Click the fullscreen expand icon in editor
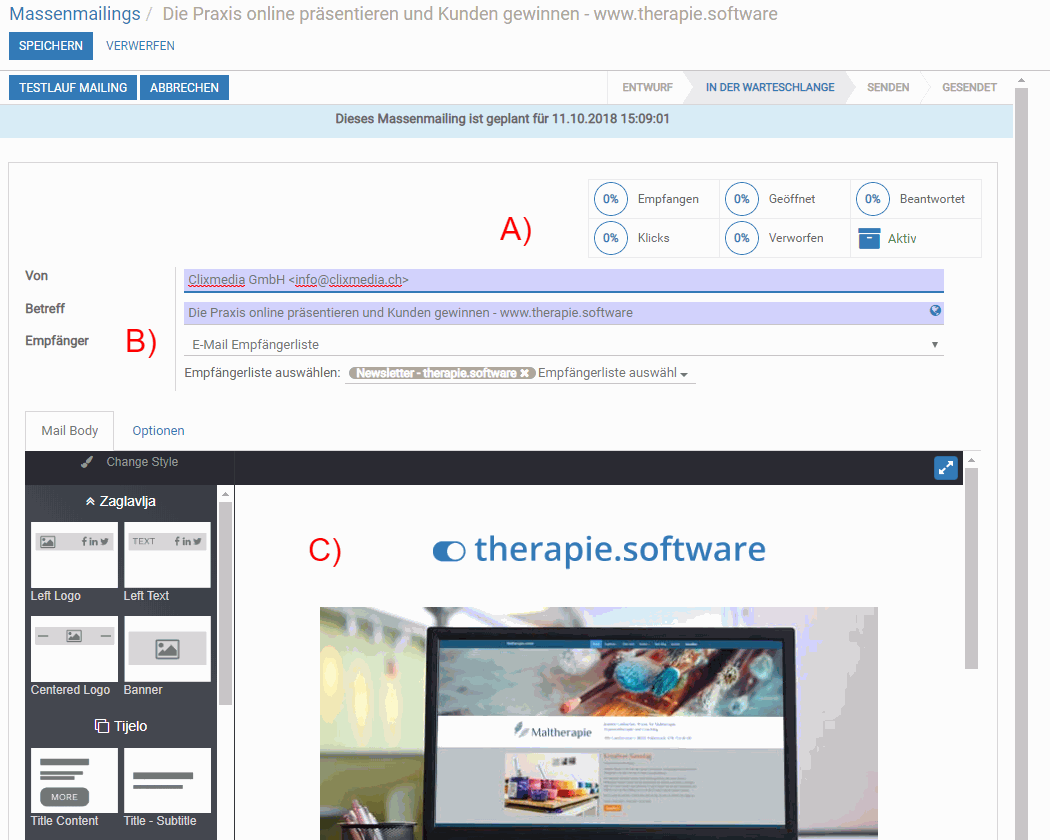Viewport: 1050px width, 840px height. coord(946,468)
